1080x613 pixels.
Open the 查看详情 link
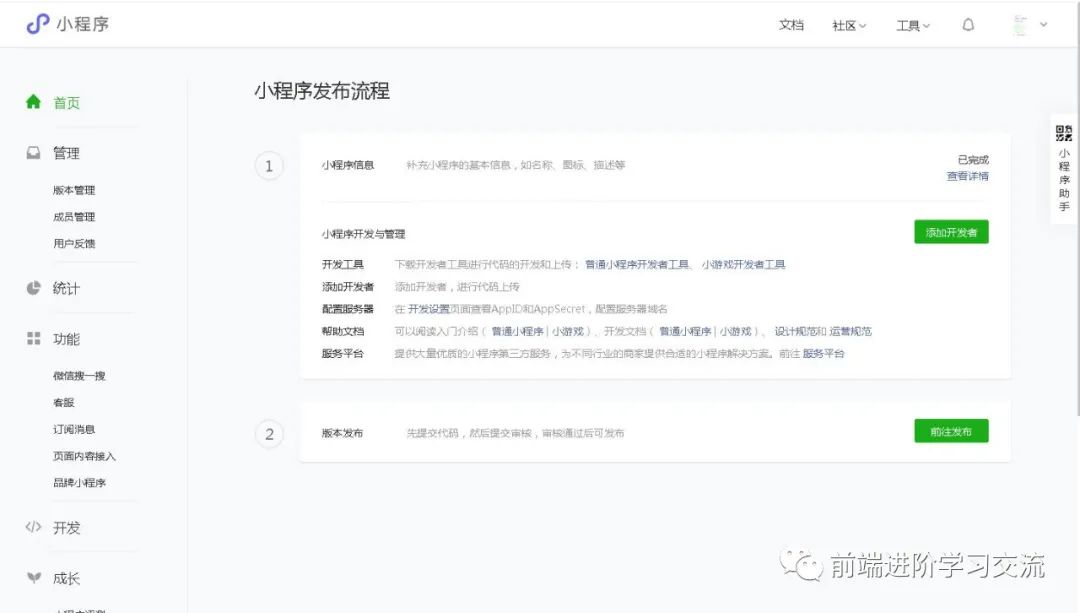pos(967,176)
